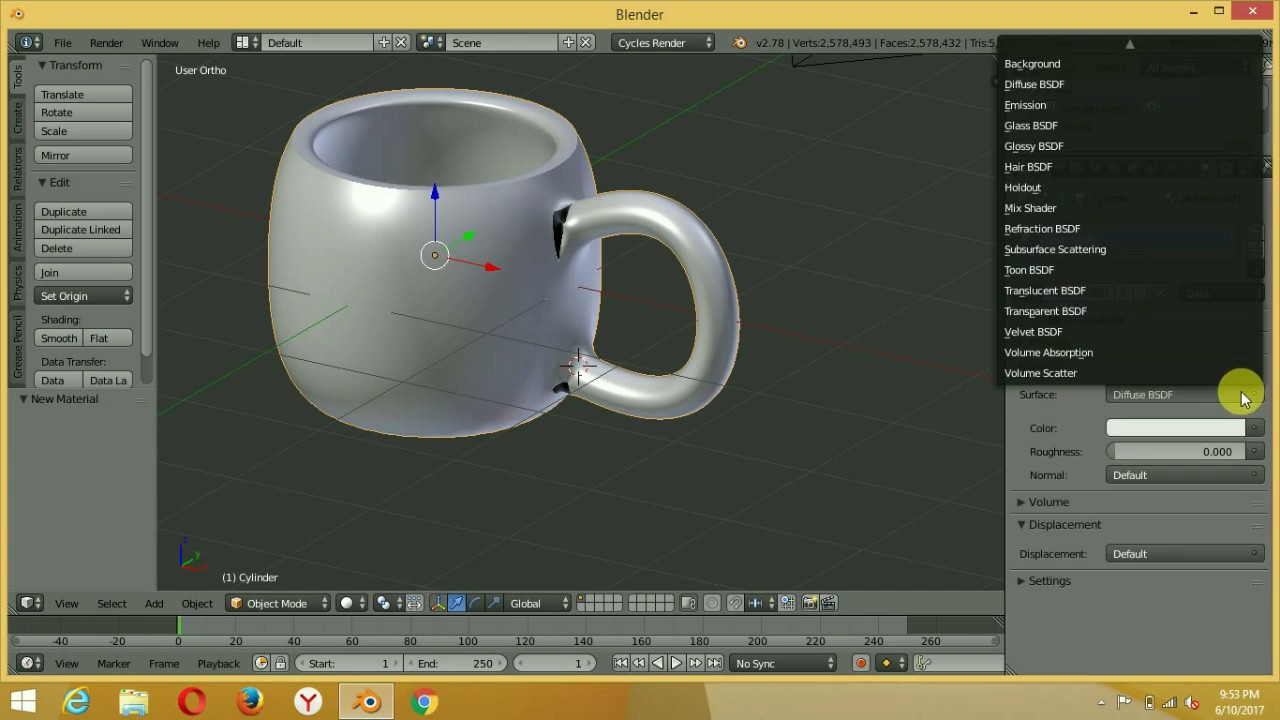Open the No Sync dropdown
1280x720 pixels.
tap(784, 663)
